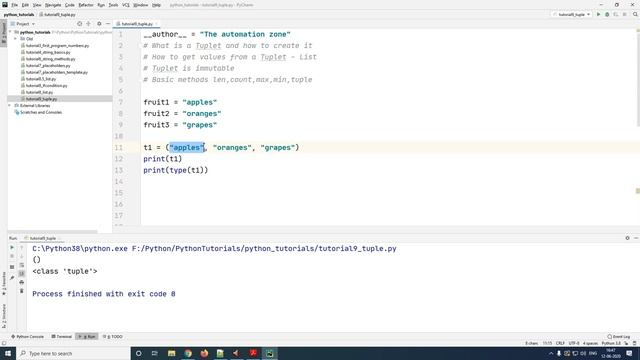The height and width of the screenshot is (360, 640).
Task: Open the Edit menu
Action: [x=25, y=5]
